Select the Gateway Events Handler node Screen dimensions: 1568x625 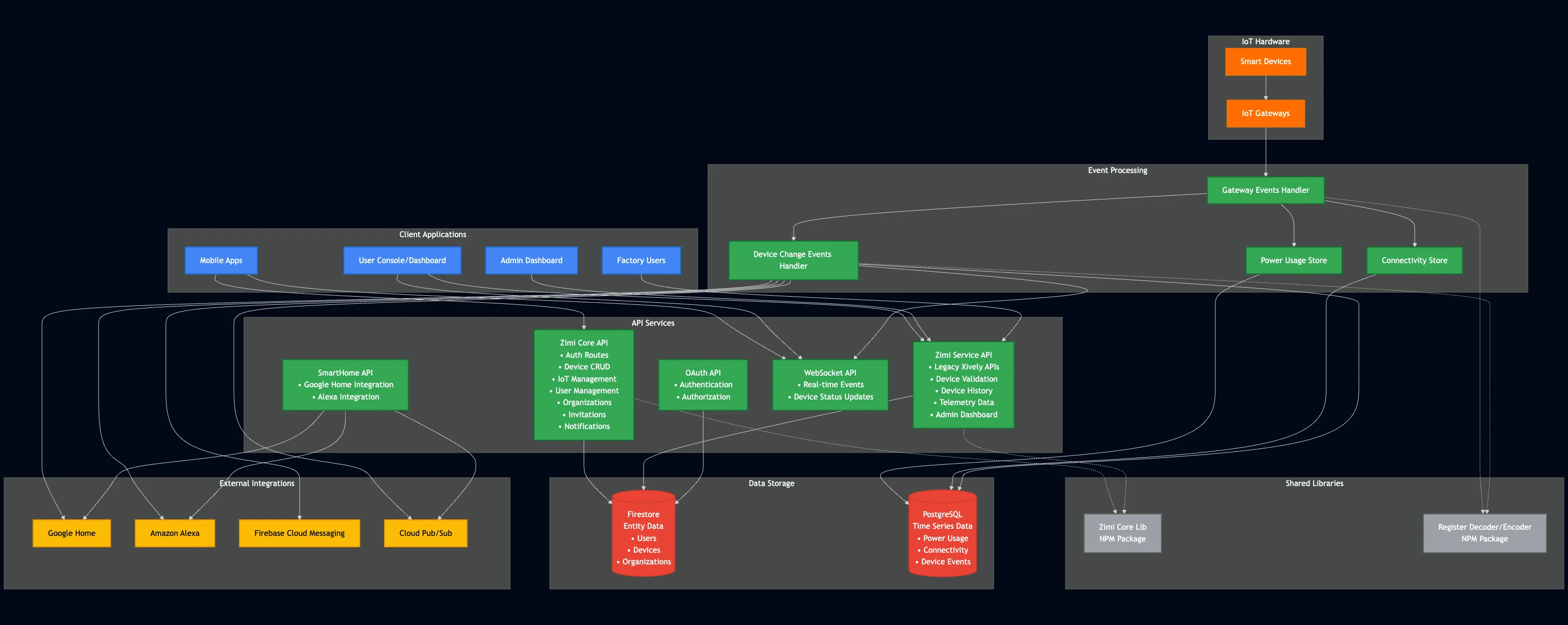(x=1265, y=189)
